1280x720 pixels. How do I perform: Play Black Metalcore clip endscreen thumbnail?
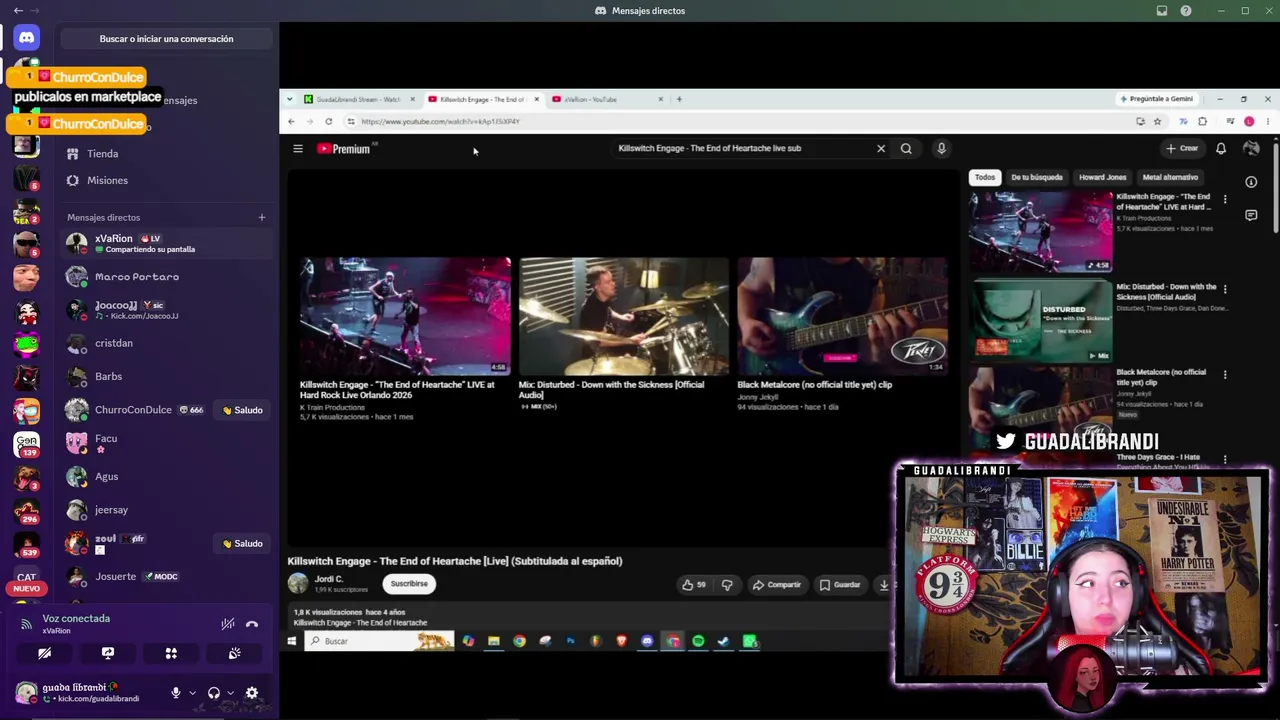point(842,316)
